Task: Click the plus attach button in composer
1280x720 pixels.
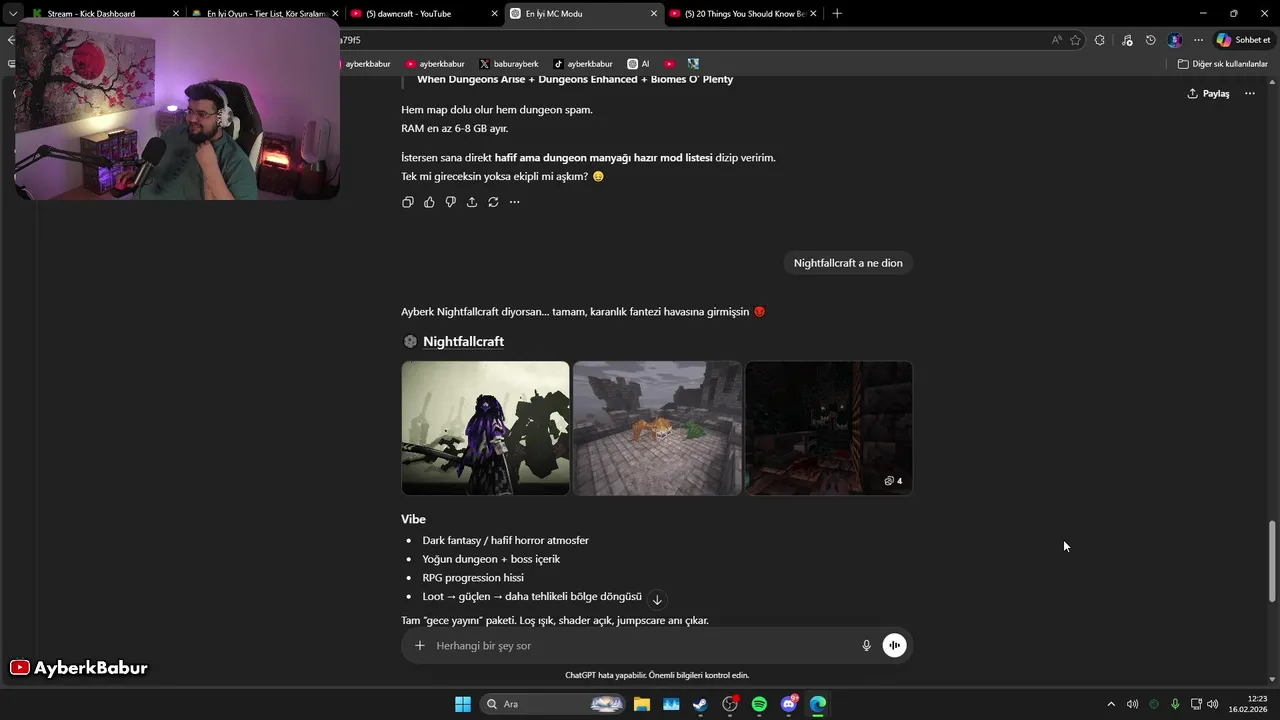Action: (x=420, y=646)
